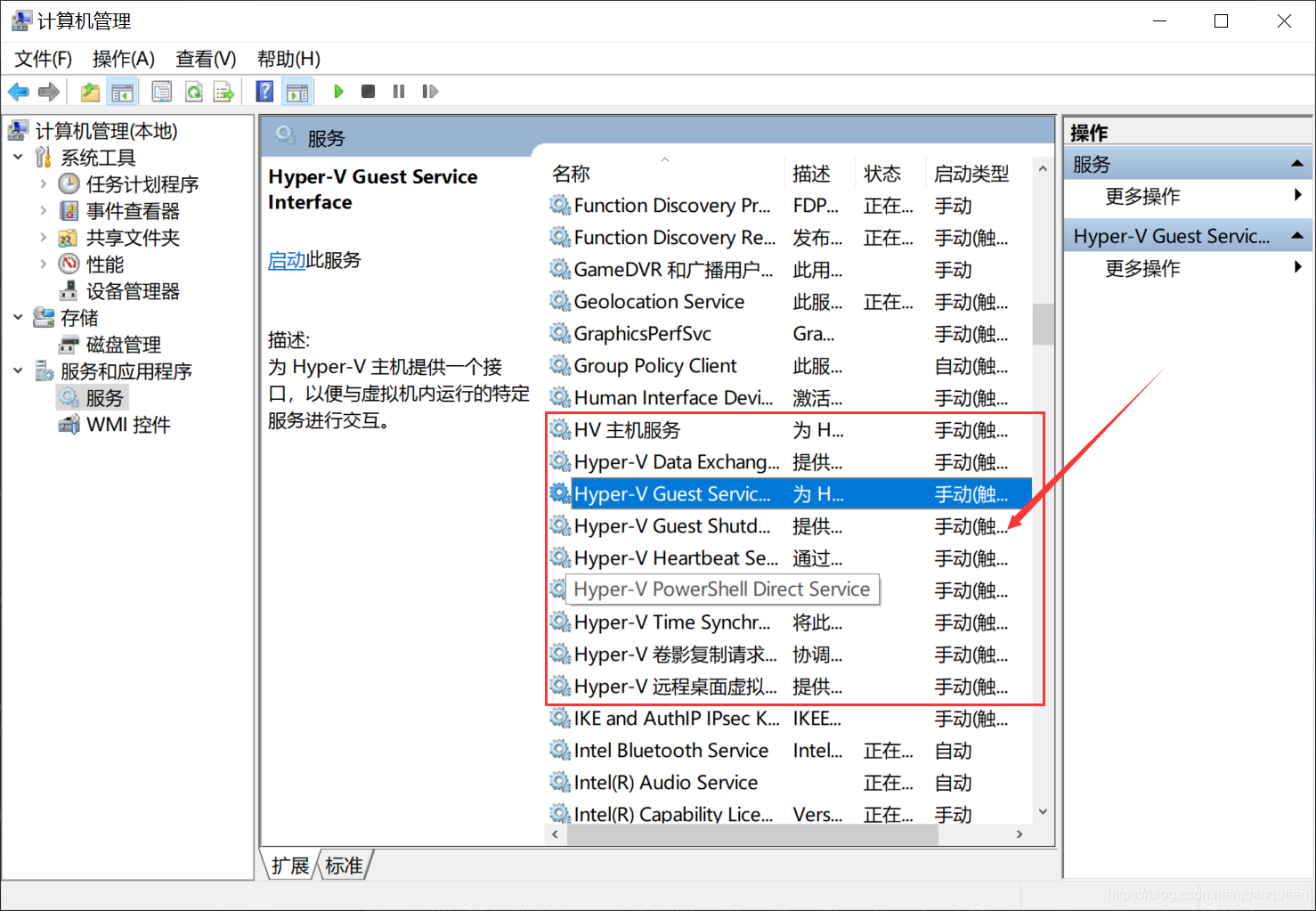Stop the service with square icon

(368, 91)
